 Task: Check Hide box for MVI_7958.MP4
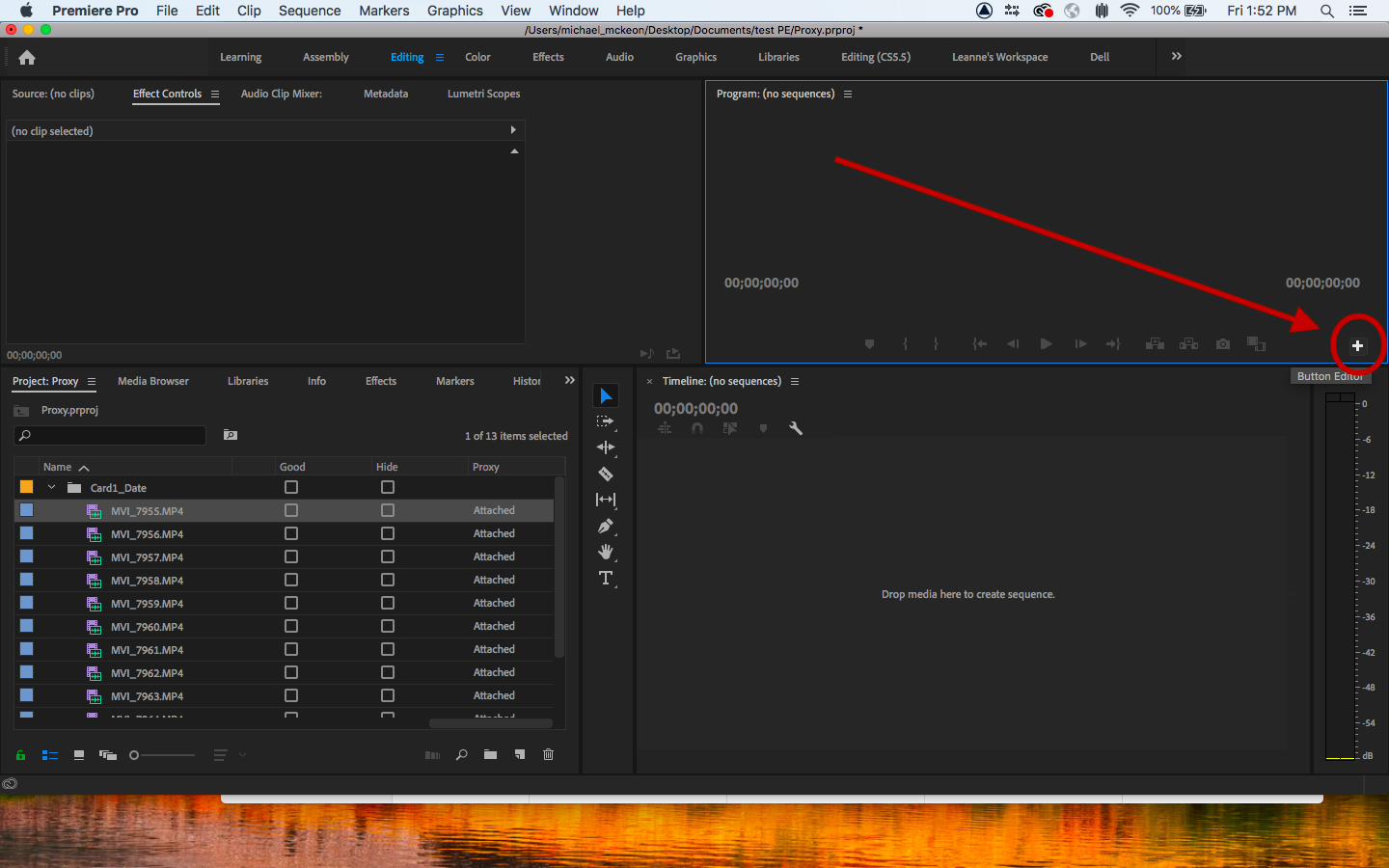click(x=388, y=580)
